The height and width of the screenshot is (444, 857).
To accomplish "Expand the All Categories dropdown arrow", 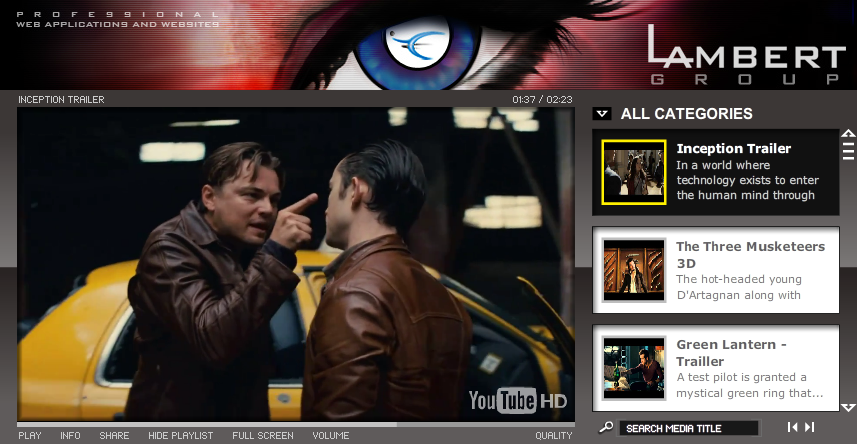I will [x=602, y=114].
